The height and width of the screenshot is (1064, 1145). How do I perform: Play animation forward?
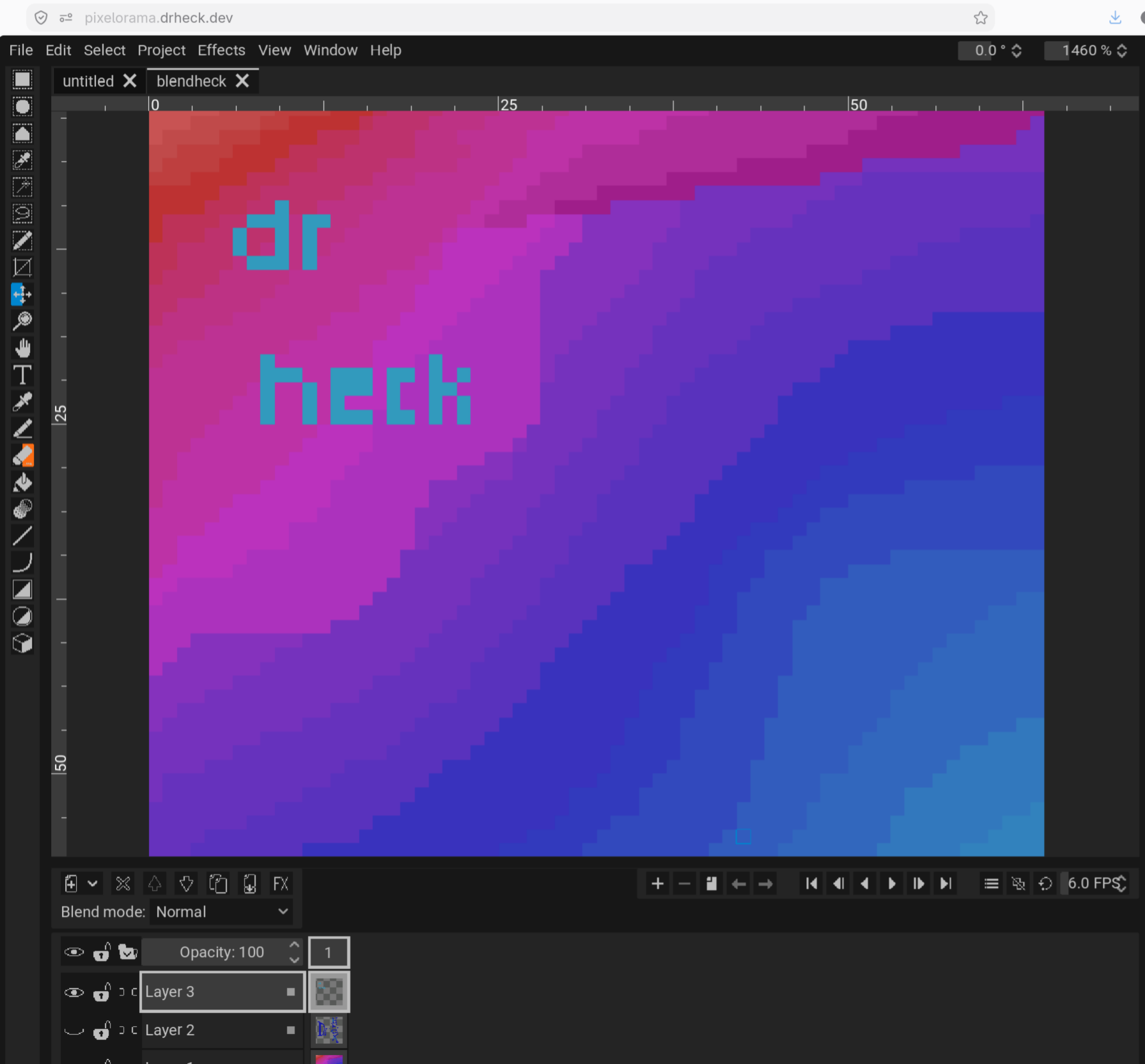(892, 884)
